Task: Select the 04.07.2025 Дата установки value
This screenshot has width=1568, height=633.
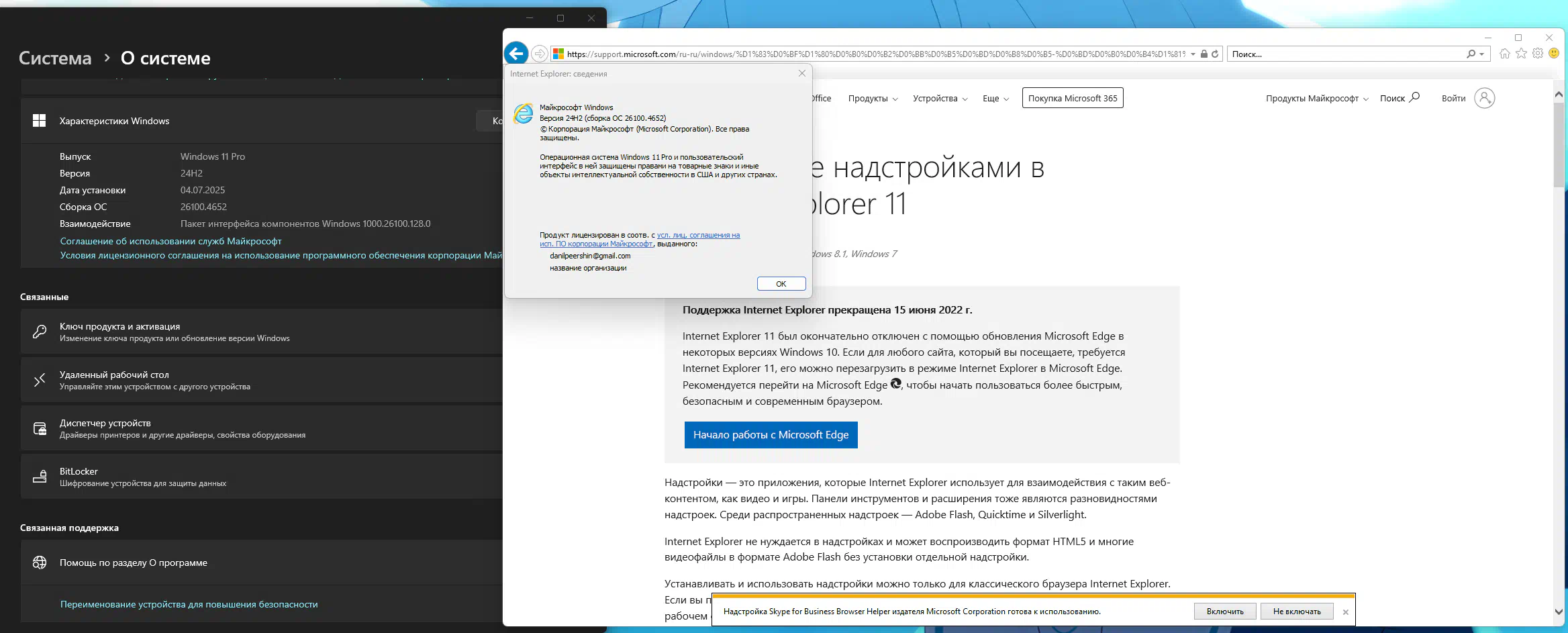Action: tap(203, 190)
